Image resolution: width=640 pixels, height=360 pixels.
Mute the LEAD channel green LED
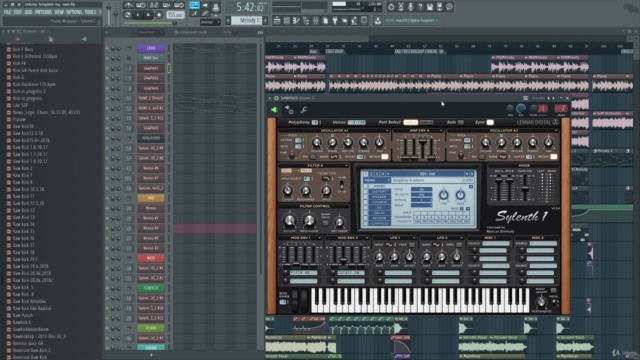click(x=108, y=48)
